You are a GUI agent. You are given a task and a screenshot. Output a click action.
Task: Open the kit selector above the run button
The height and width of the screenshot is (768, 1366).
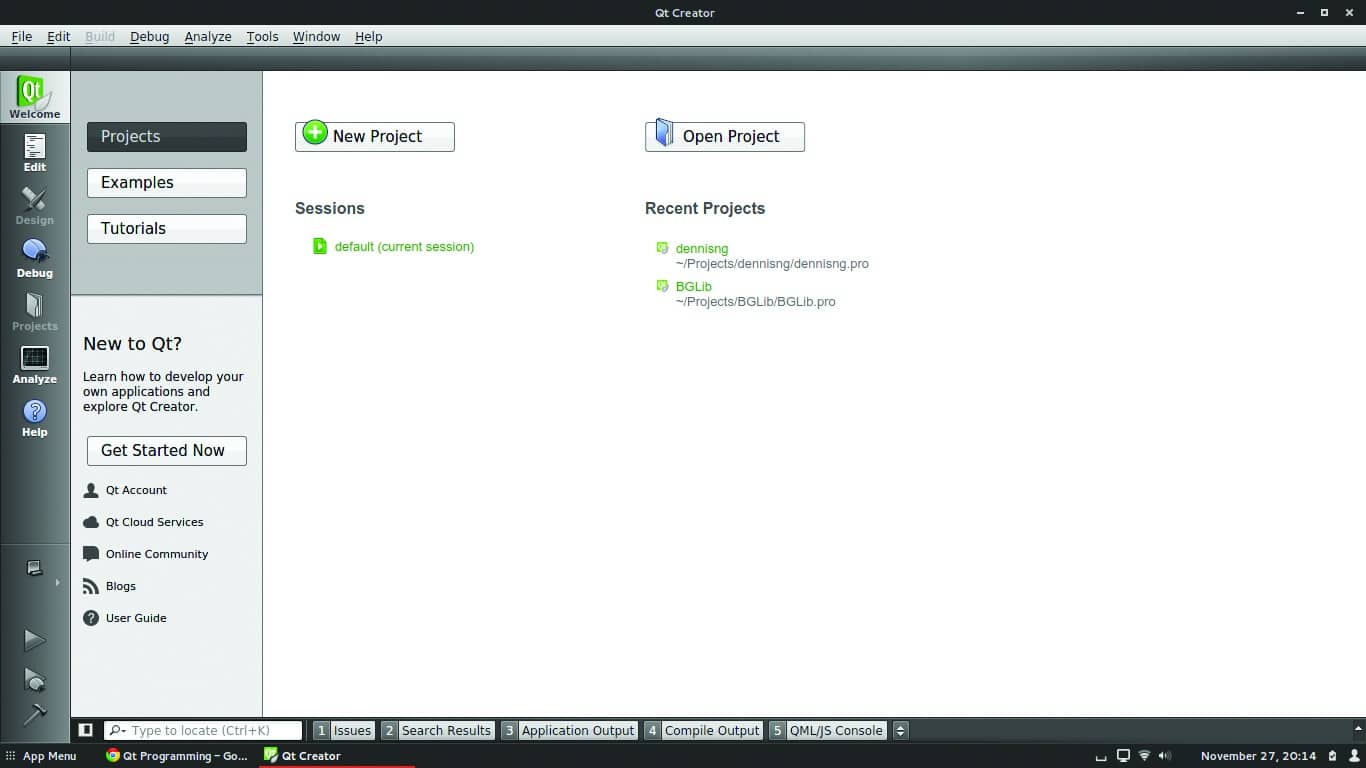click(x=33, y=567)
